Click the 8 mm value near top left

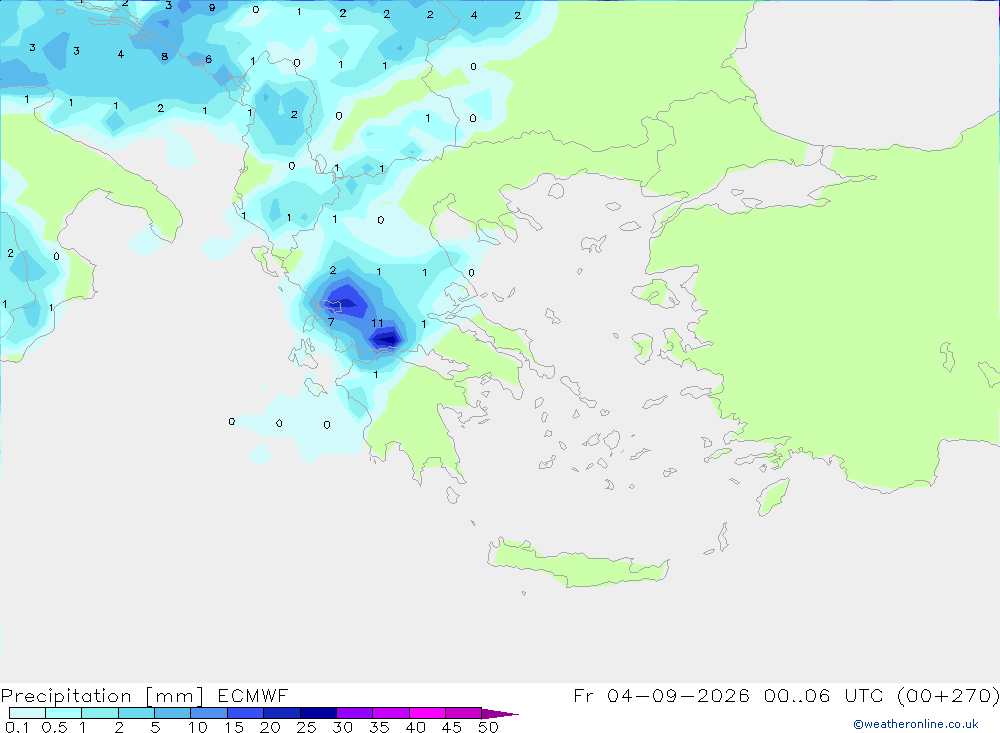(165, 56)
